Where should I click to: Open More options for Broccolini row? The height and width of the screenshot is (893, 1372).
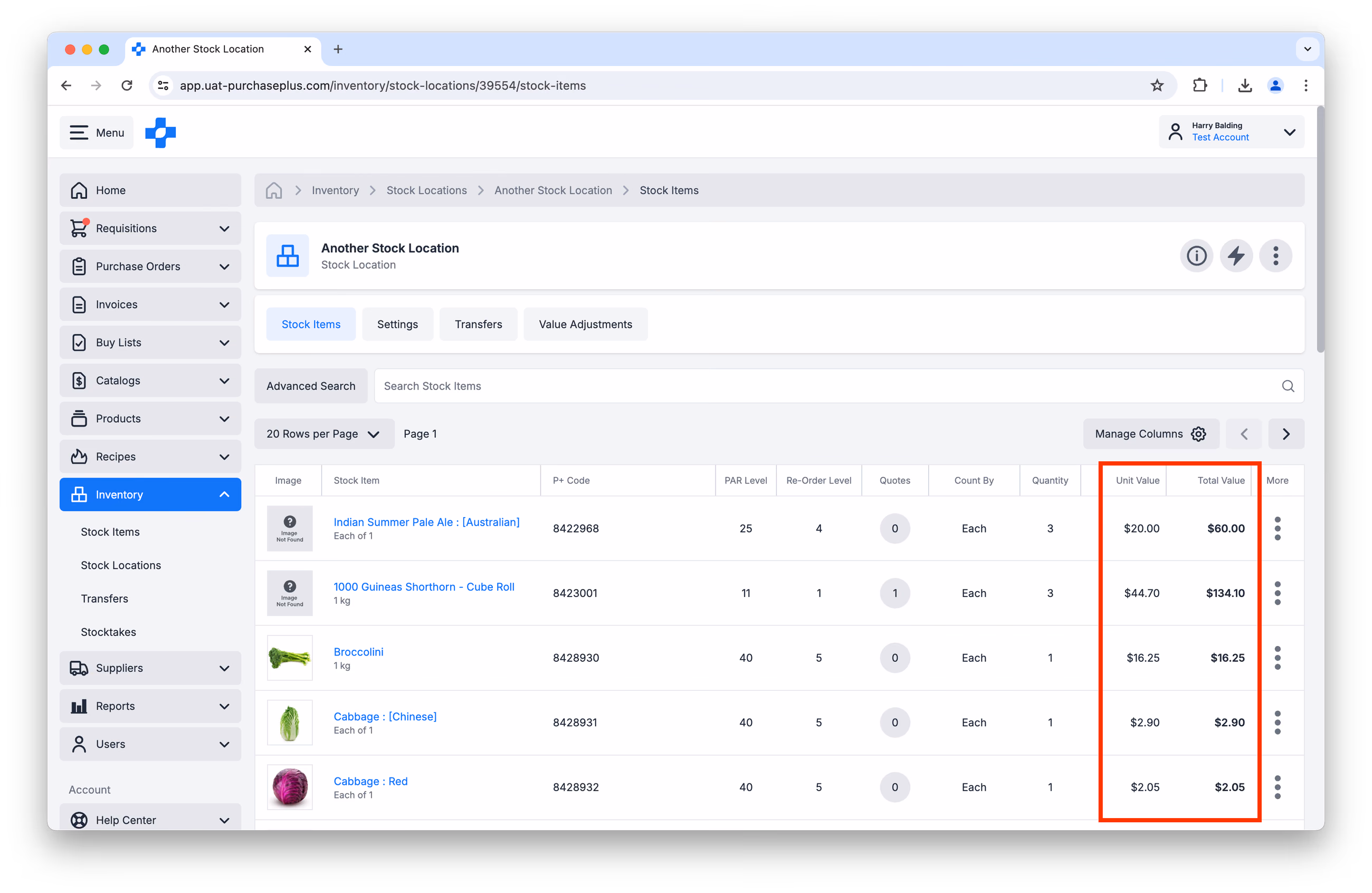tap(1278, 658)
